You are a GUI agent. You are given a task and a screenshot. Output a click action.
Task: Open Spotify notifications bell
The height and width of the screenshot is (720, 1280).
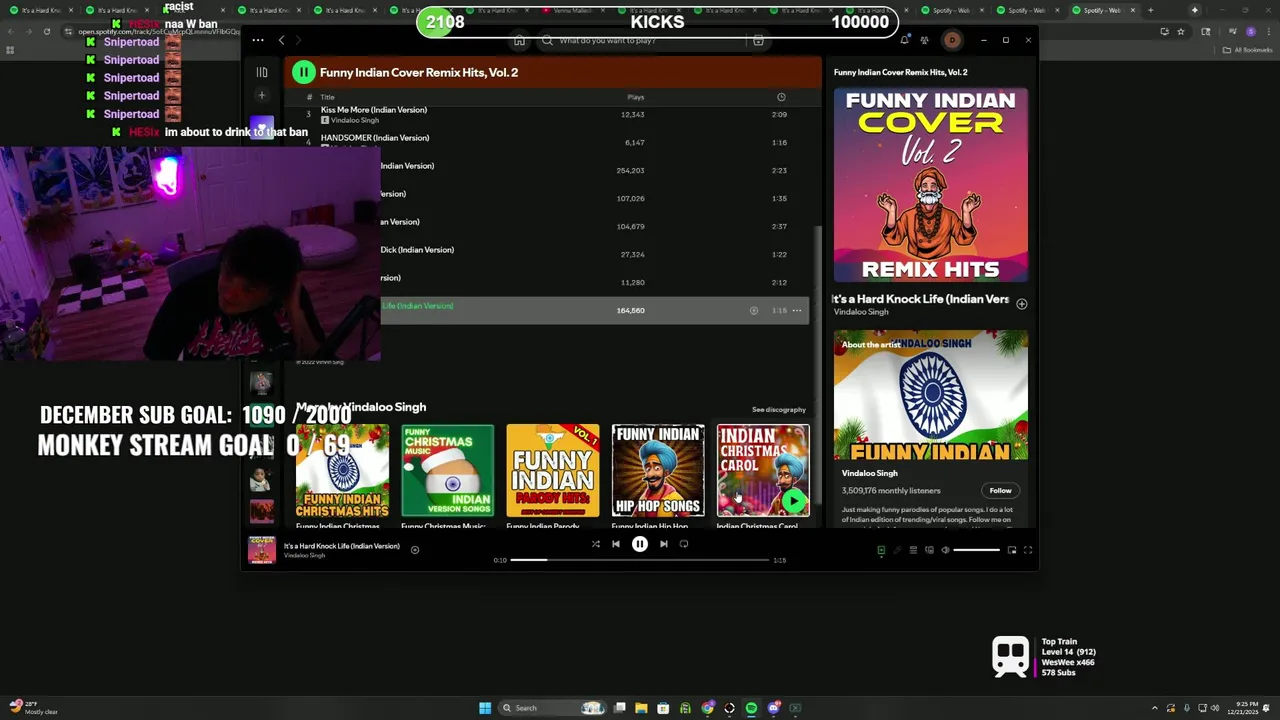pos(904,40)
